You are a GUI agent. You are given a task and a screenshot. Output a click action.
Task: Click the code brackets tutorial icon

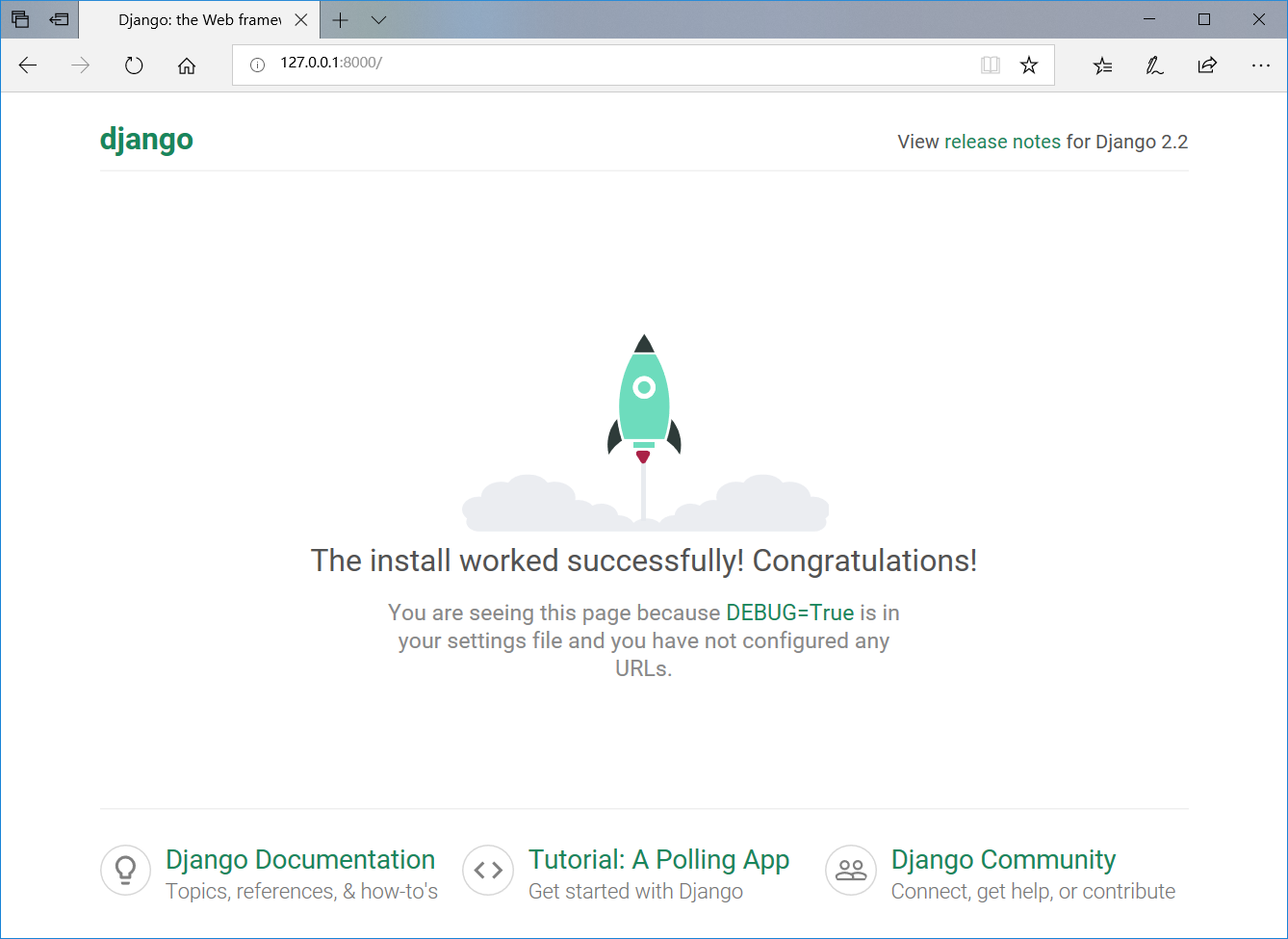488,871
